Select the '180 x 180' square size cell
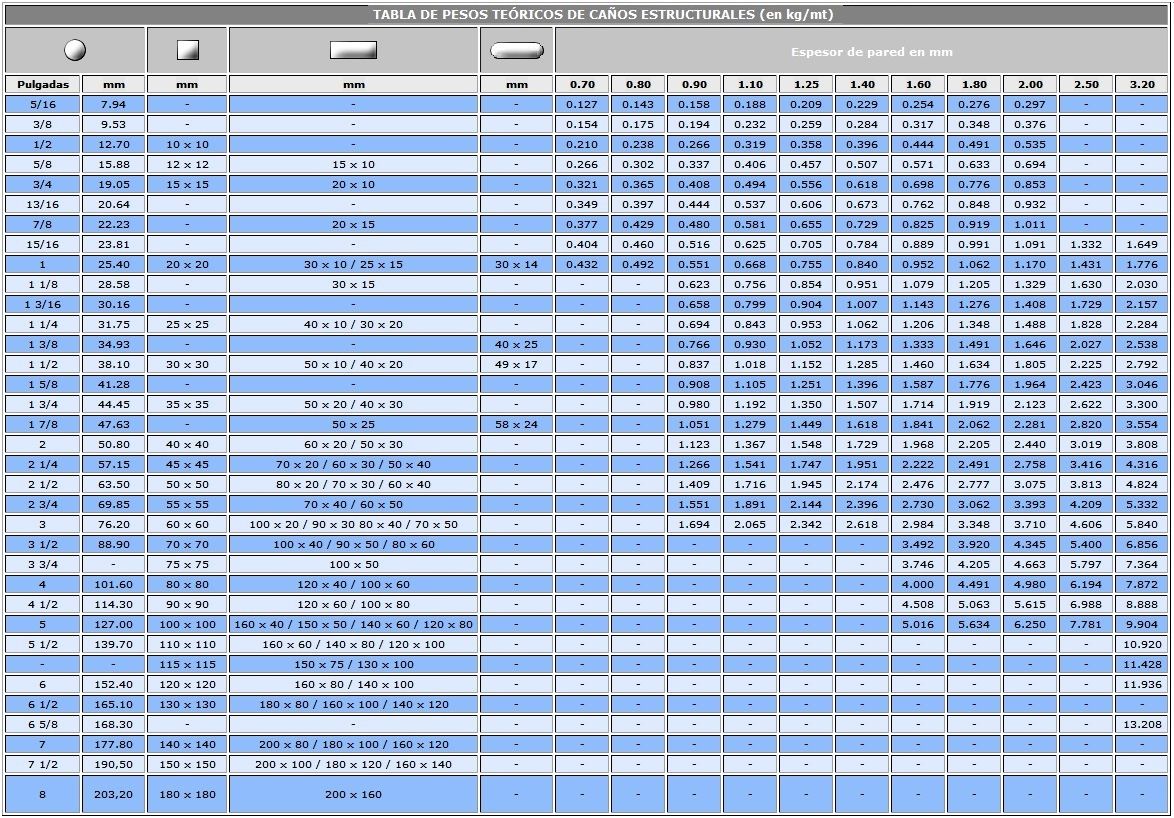 tap(187, 795)
